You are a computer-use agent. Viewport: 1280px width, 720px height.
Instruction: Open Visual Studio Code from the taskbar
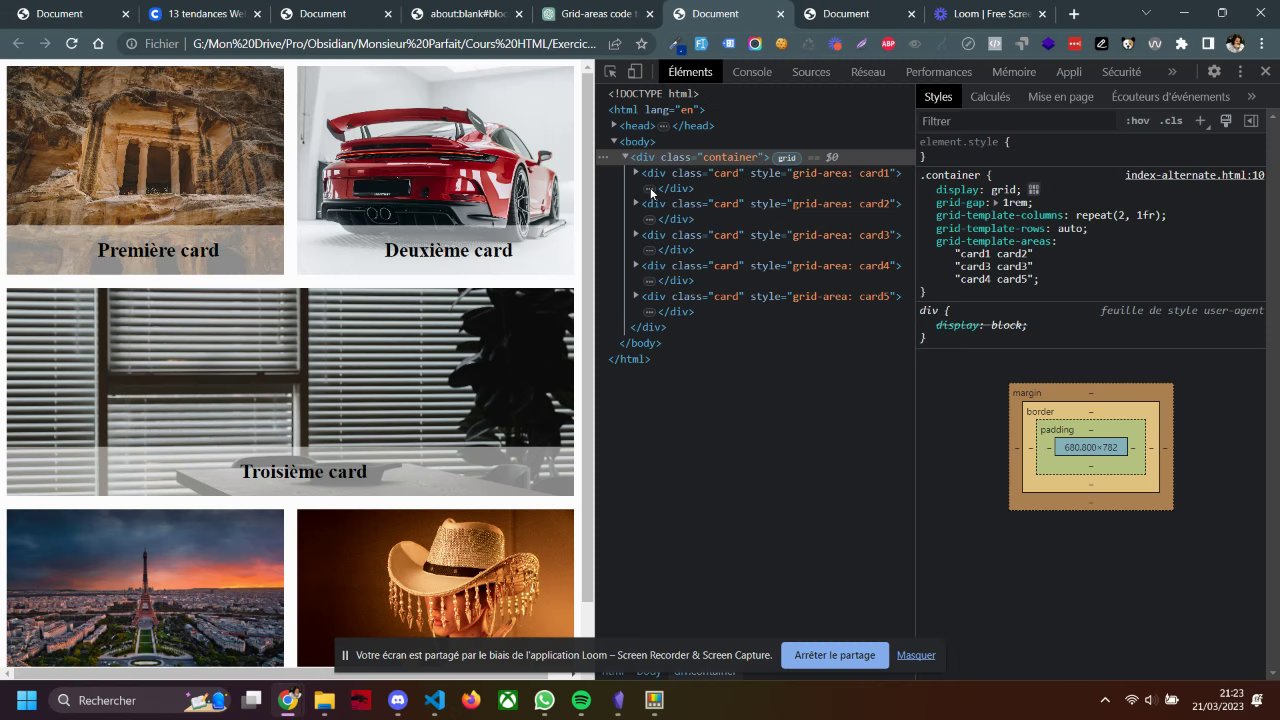434,700
